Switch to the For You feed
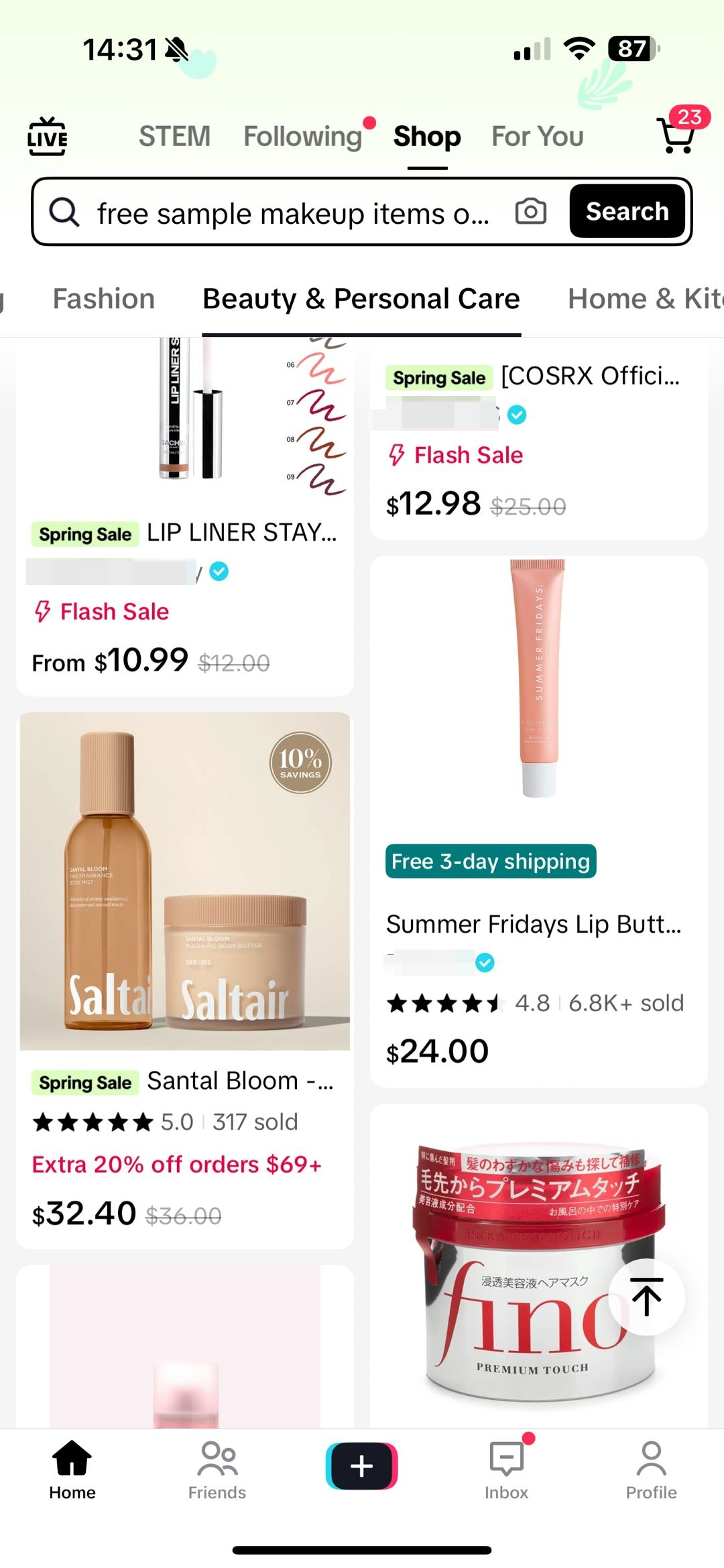Screen dimensions: 724x1568 (537, 137)
